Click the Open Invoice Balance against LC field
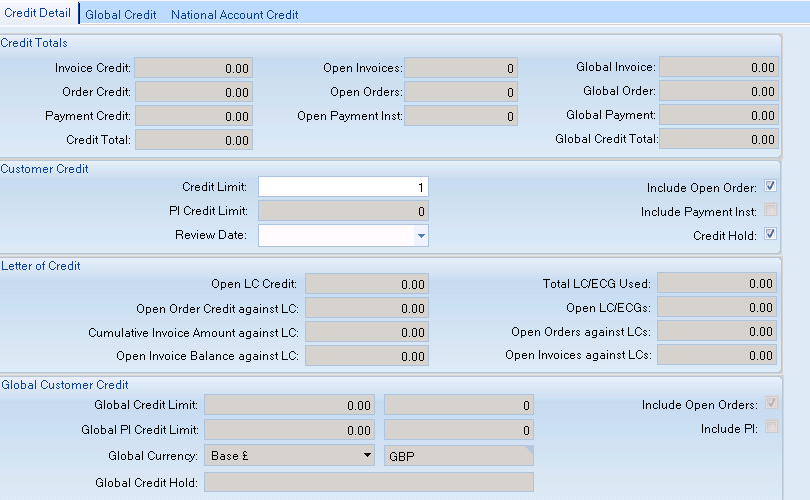 click(367, 356)
